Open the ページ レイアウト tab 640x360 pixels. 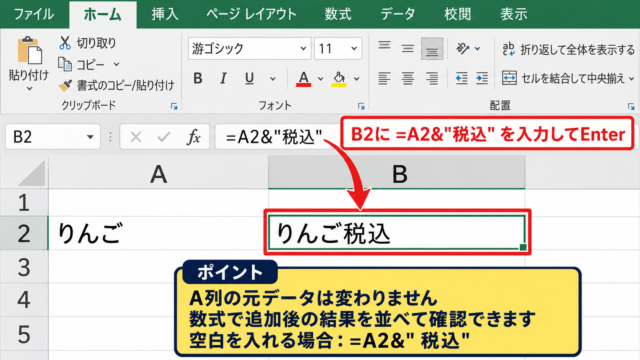coord(251,14)
